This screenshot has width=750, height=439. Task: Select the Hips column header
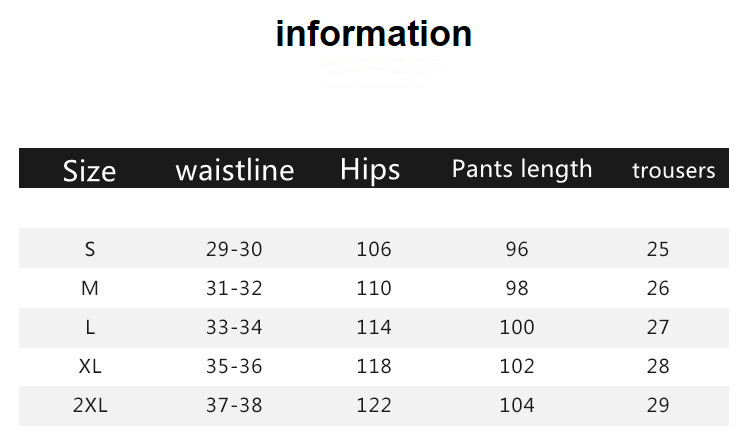[370, 169]
